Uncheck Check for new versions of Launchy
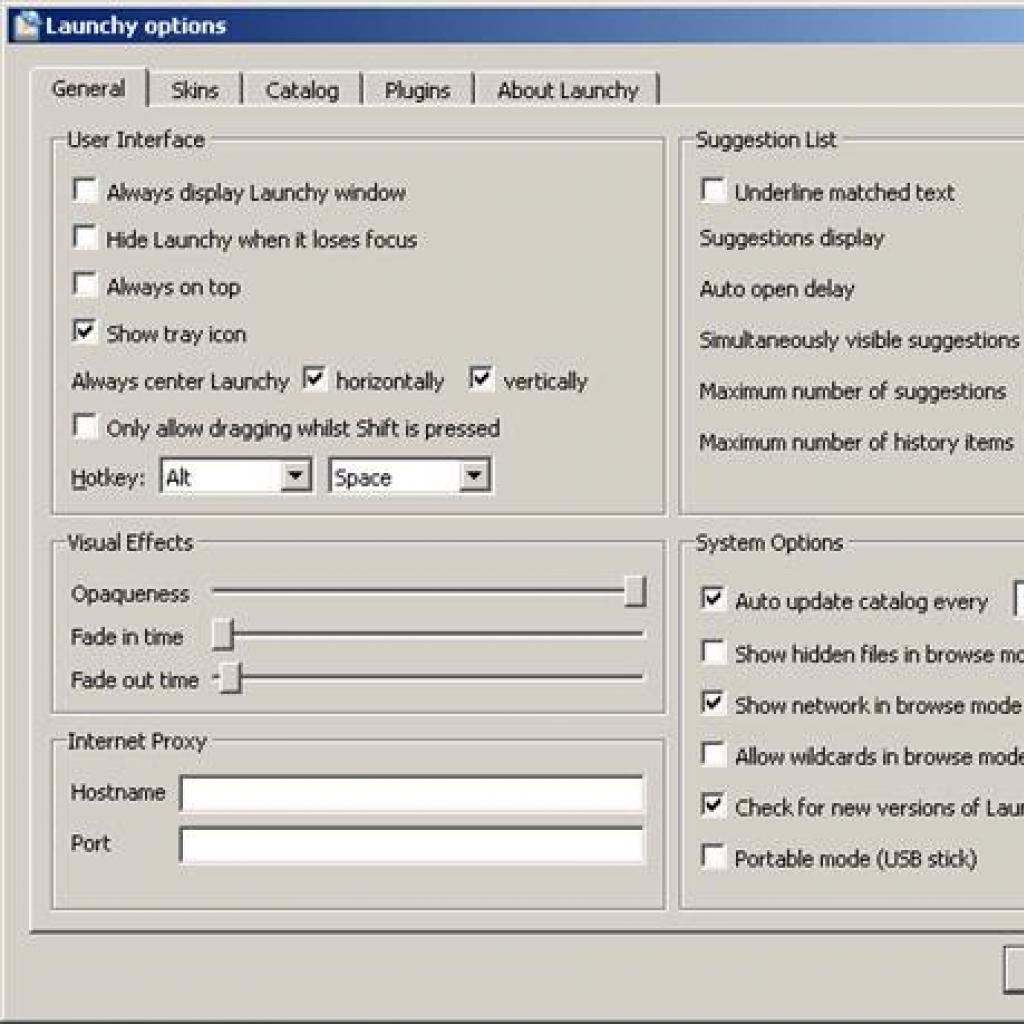1024x1024 pixels. (x=713, y=805)
